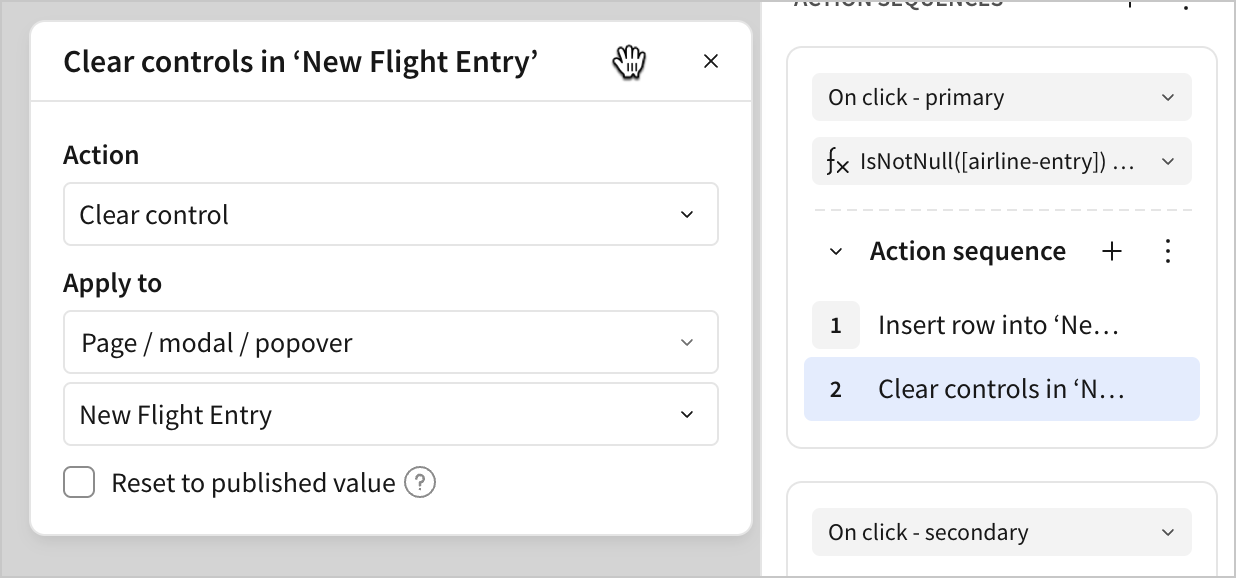1236x578 pixels.
Task: Click the help icon beside Reset to published value
Action: tap(420, 484)
